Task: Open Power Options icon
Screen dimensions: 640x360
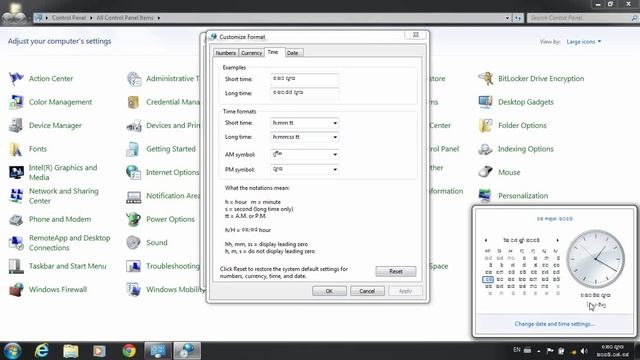Action: 134,219
